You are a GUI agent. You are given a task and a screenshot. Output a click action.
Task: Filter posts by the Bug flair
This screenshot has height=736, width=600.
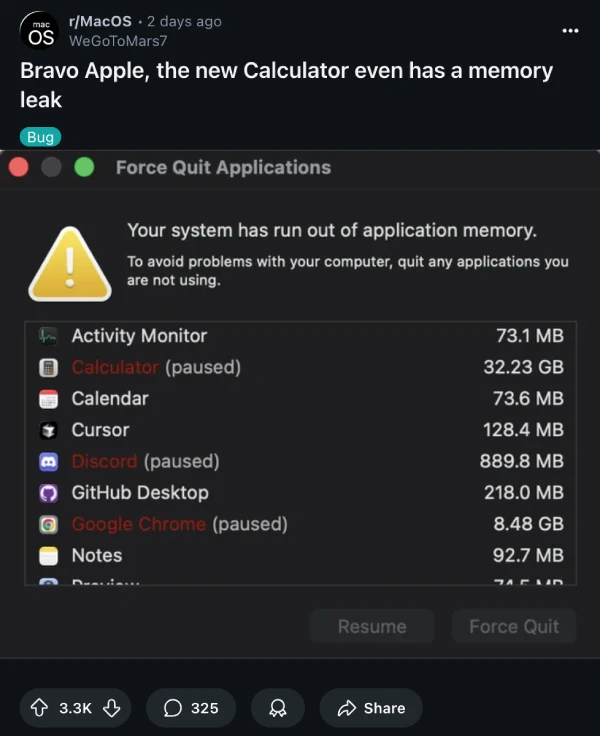point(40,137)
